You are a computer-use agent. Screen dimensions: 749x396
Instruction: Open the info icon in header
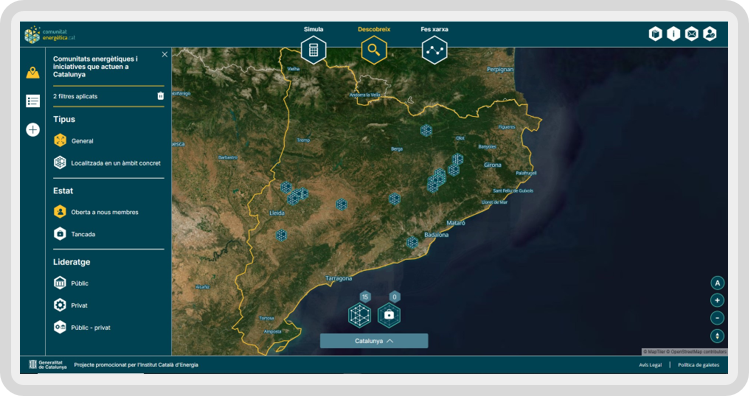674,34
